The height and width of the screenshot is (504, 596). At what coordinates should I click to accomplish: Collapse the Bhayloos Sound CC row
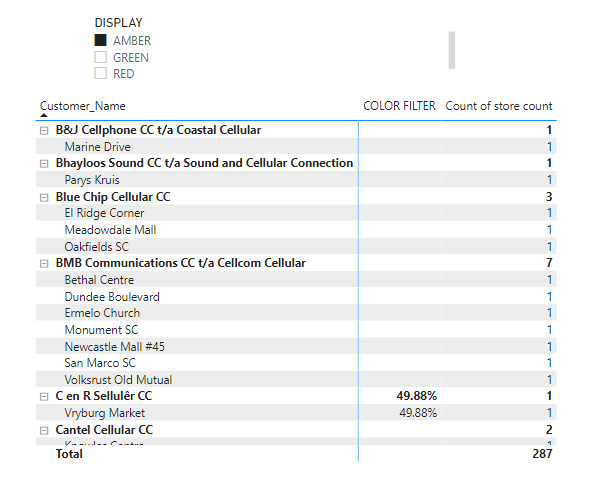(x=44, y=164)
